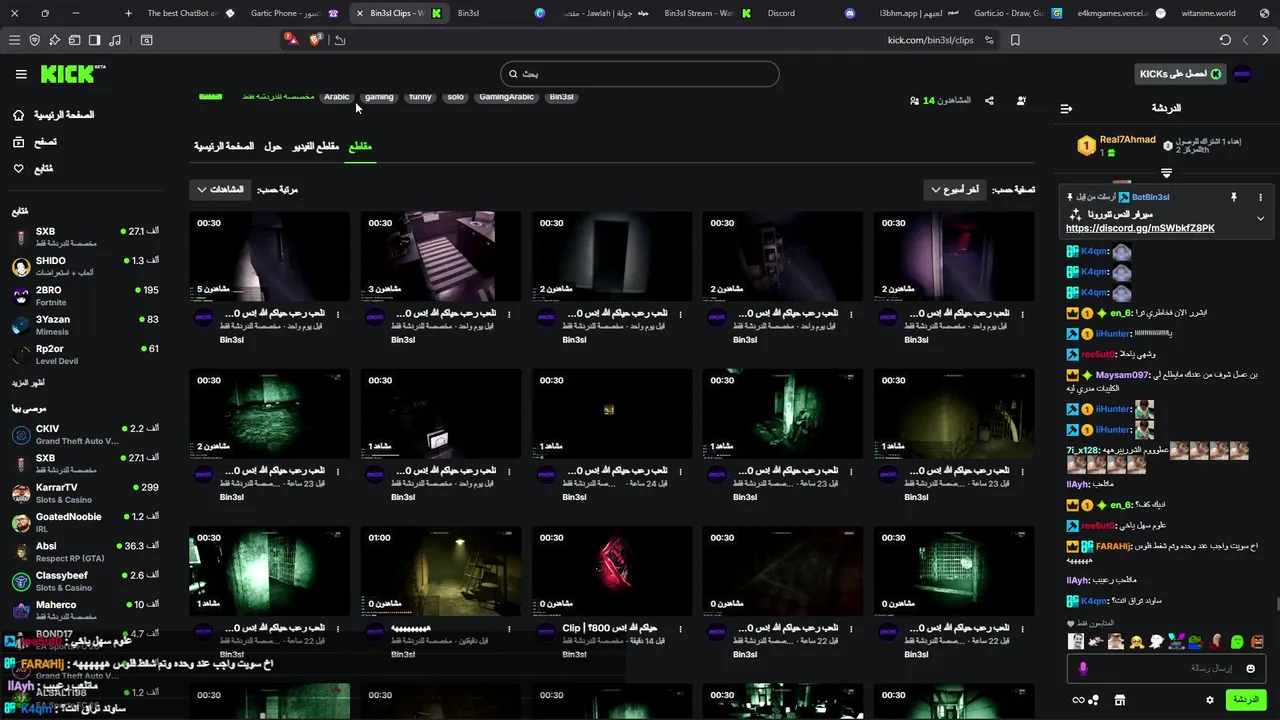Click the search field in Kick's header

pyautogui.click(x=640, y=74)
